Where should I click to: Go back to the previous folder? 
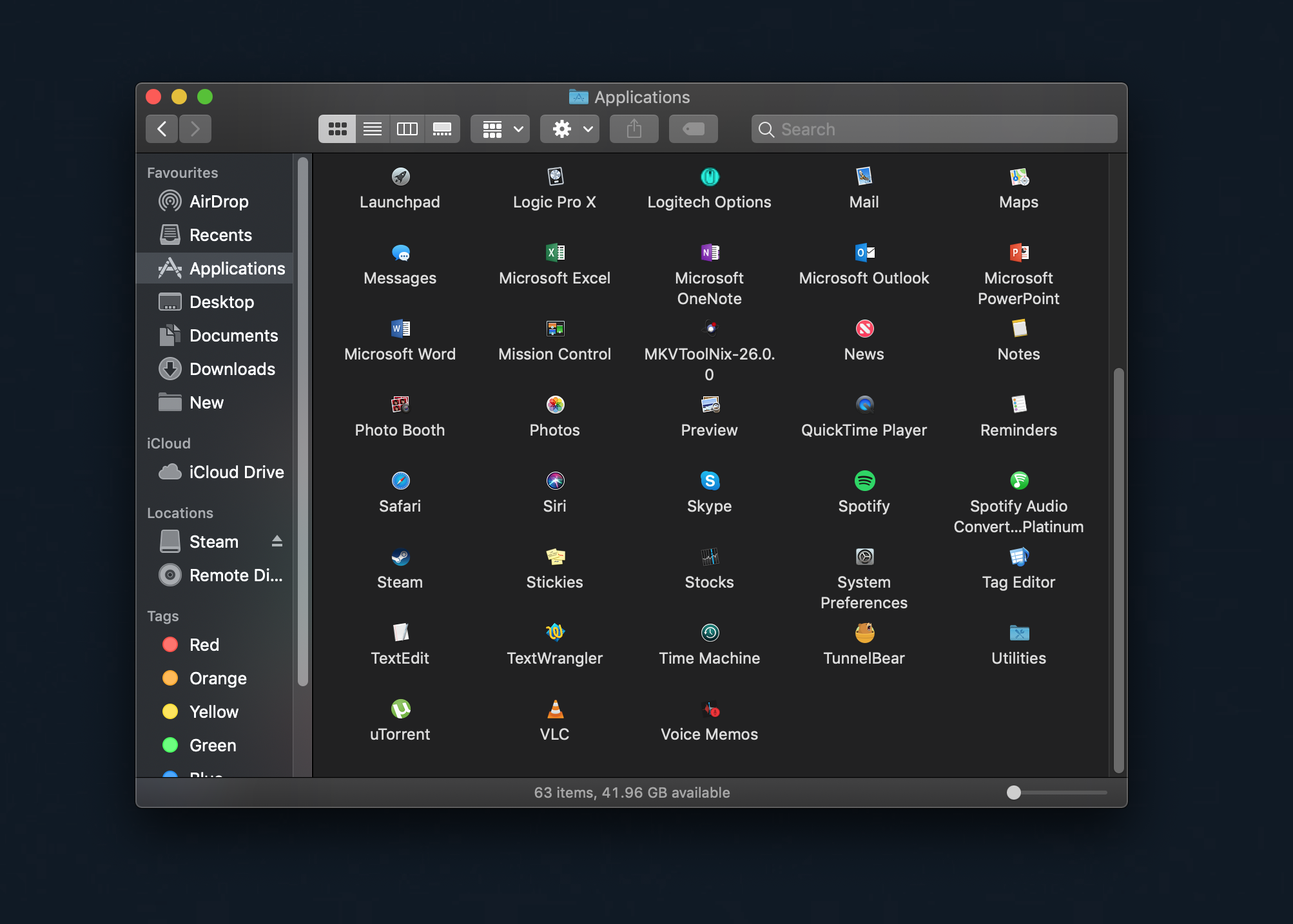162,129
